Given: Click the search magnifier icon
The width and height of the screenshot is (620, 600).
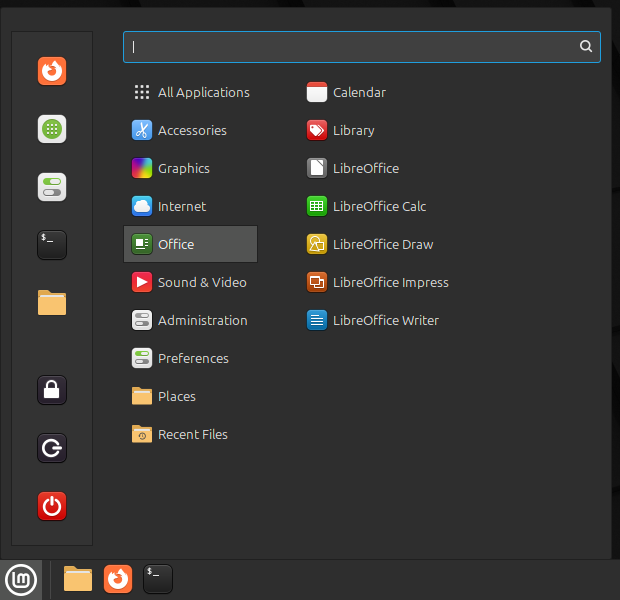Looking at the screenshot, I should [586, 47].
